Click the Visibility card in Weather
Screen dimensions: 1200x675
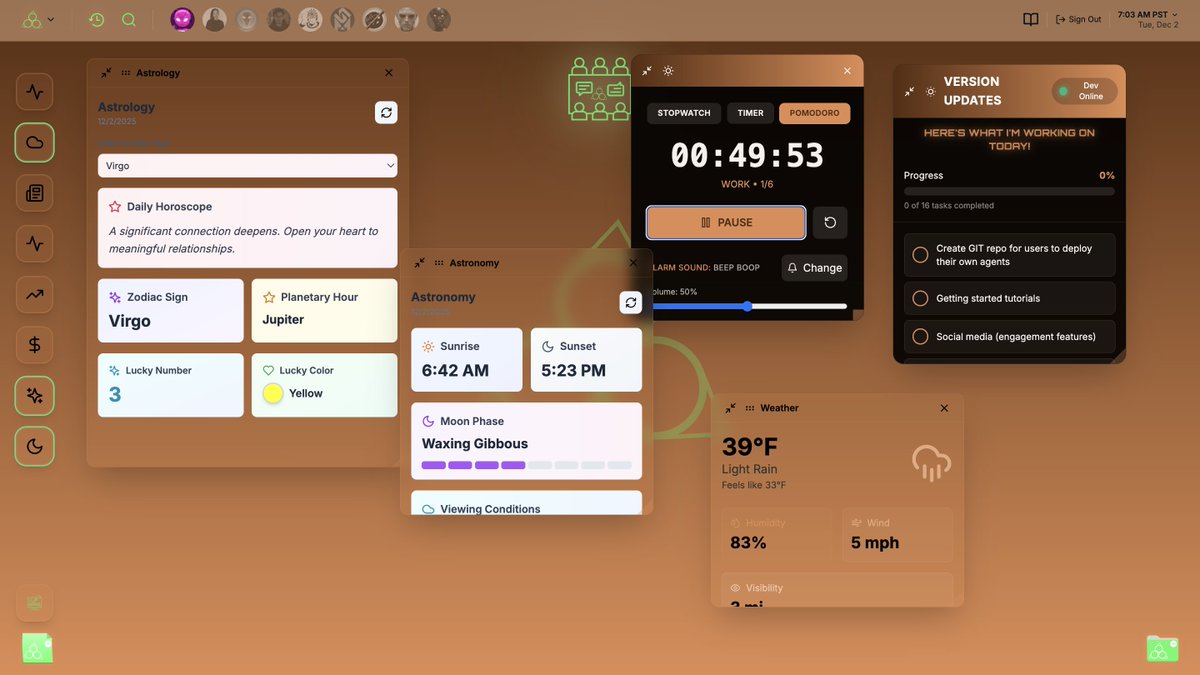point(837,589)
